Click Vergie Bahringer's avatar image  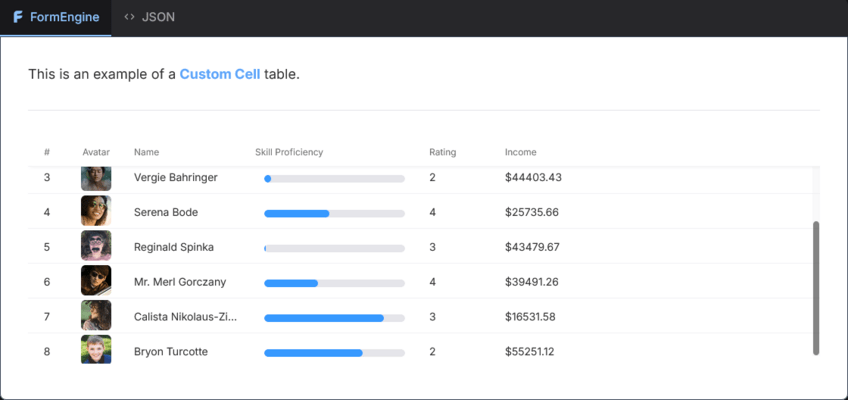coord(96,178)
